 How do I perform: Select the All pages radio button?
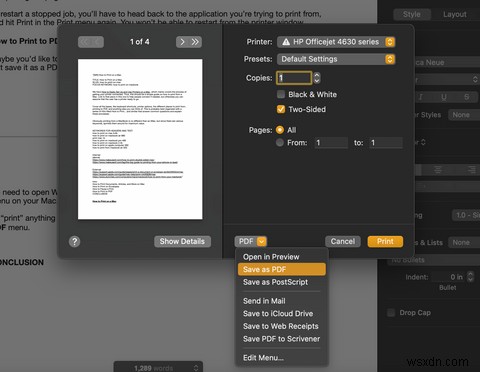(280, 130)
